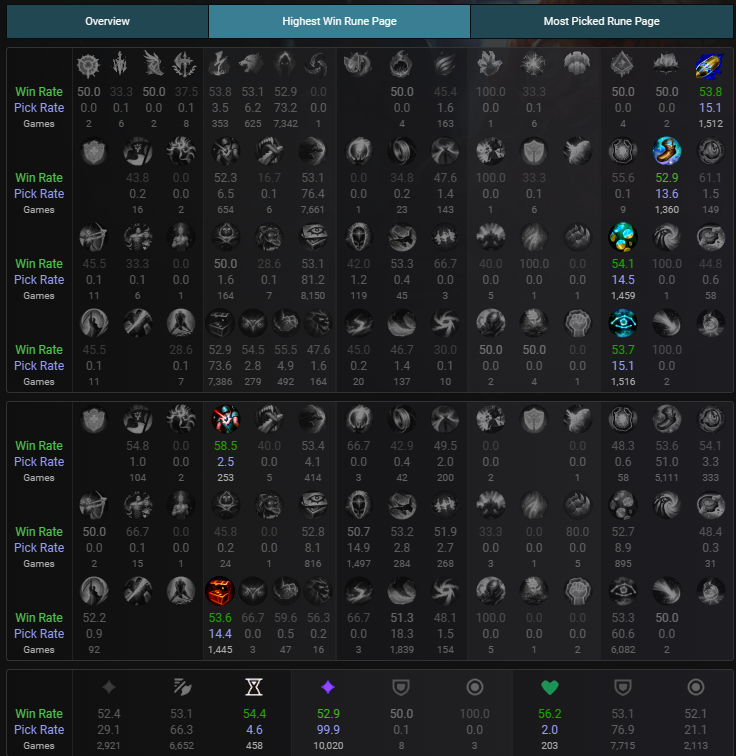Viewport: 736px width, 756px height.
Task: Choose secondary Magical Footwear with 51.0 pick rate
Action: click(x=667, y=418)
